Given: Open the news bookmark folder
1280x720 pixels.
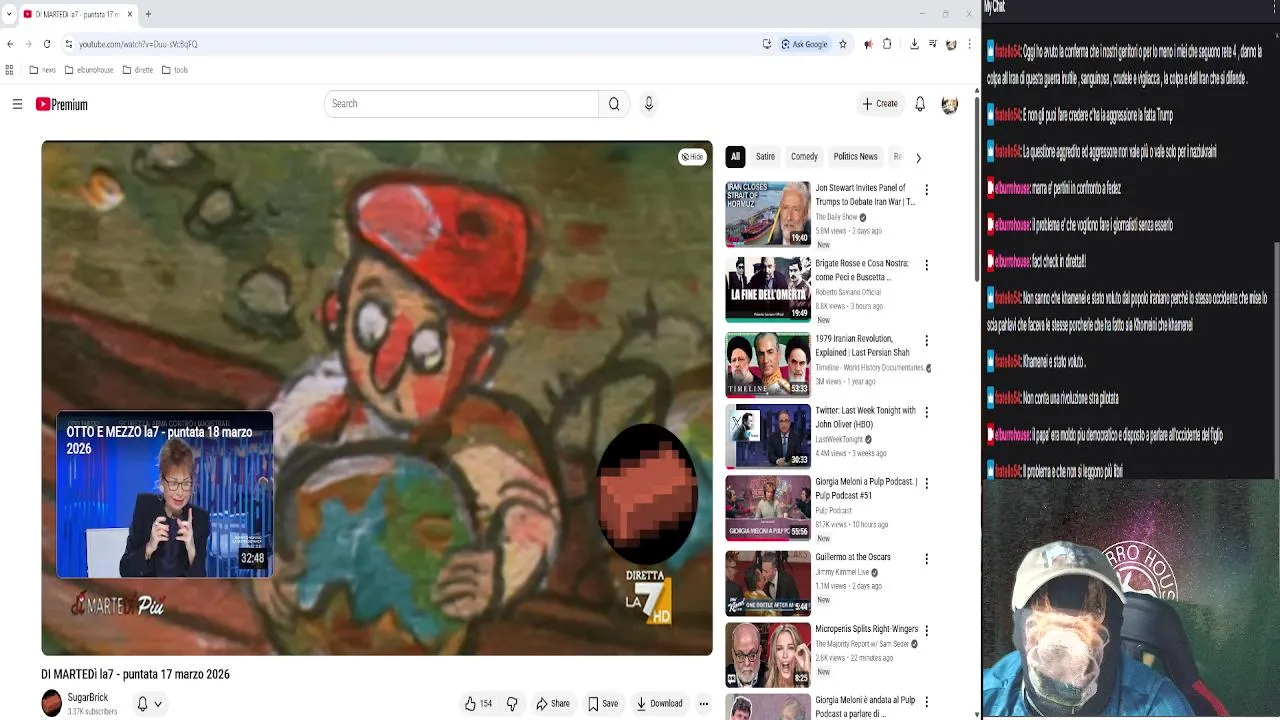Looking at the screenshot, I should pyautogui.click(x=42, y=70).
